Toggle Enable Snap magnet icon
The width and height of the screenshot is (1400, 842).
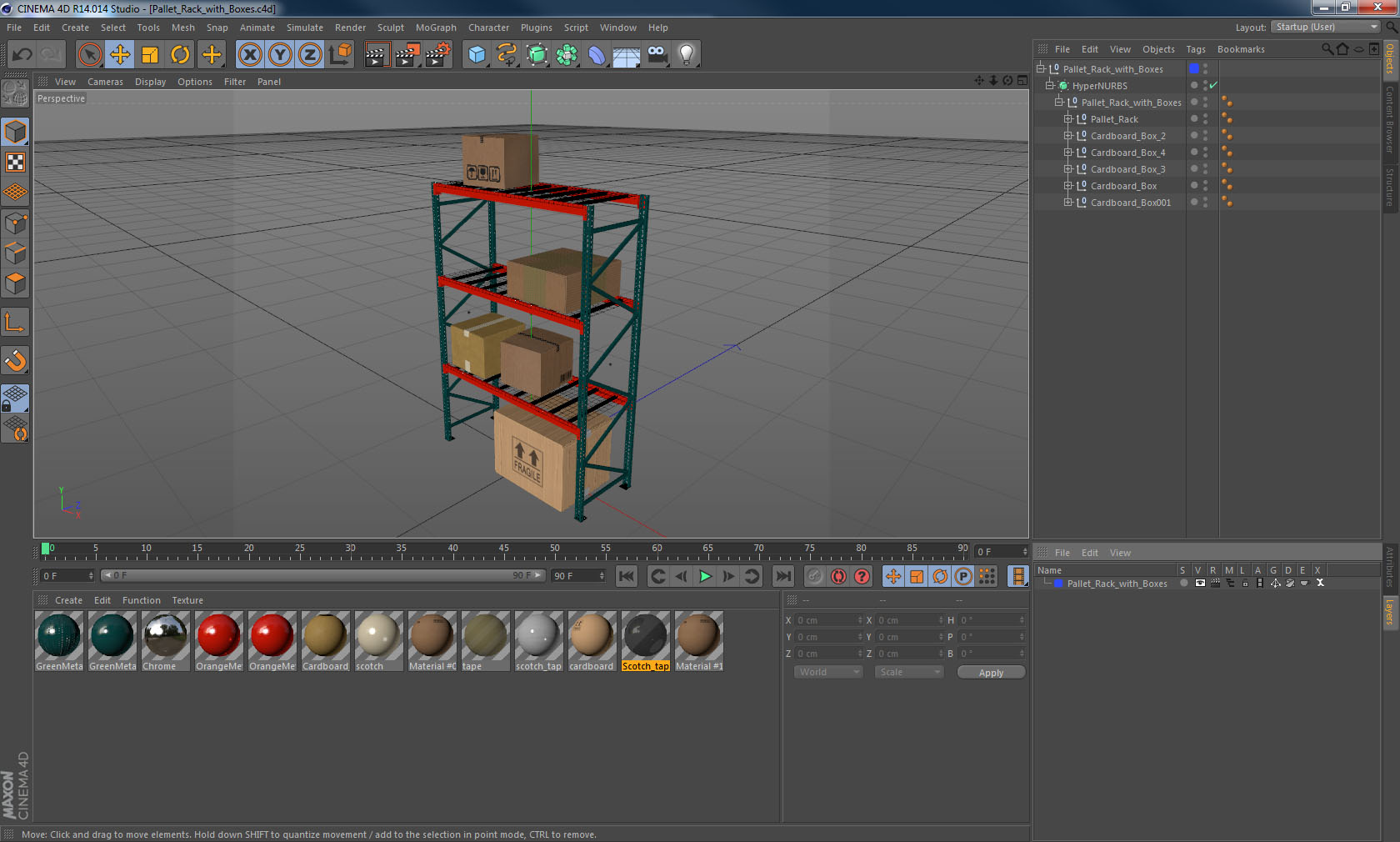click(x=15, y=360)
